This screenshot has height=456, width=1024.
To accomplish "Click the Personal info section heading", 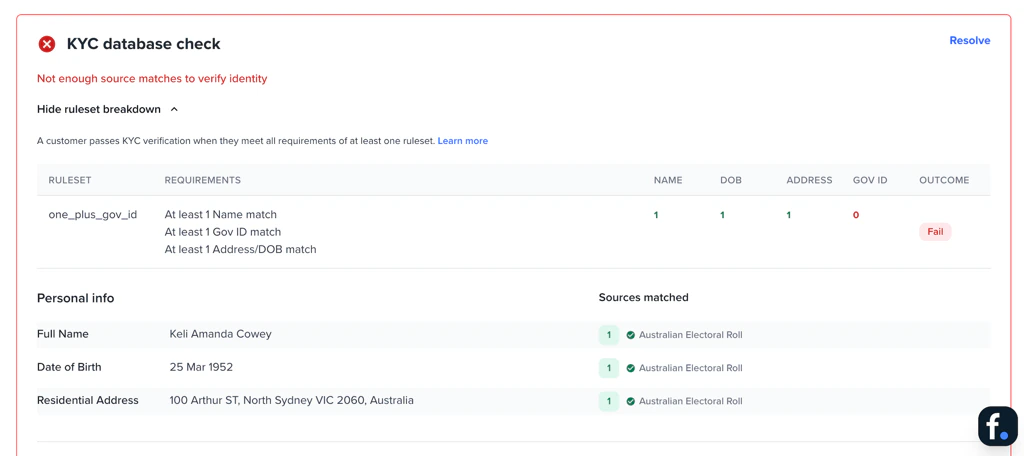I will [x=76, y=299].
